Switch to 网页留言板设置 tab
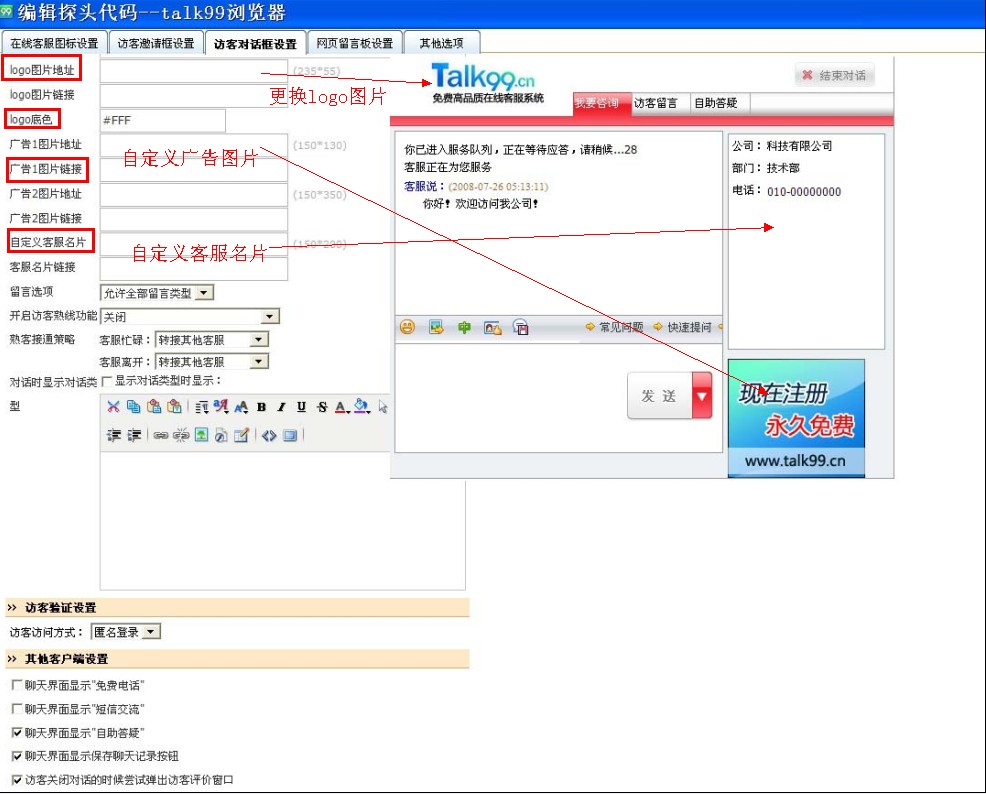Screen dimensions: 986x794 tap(355, 43)
